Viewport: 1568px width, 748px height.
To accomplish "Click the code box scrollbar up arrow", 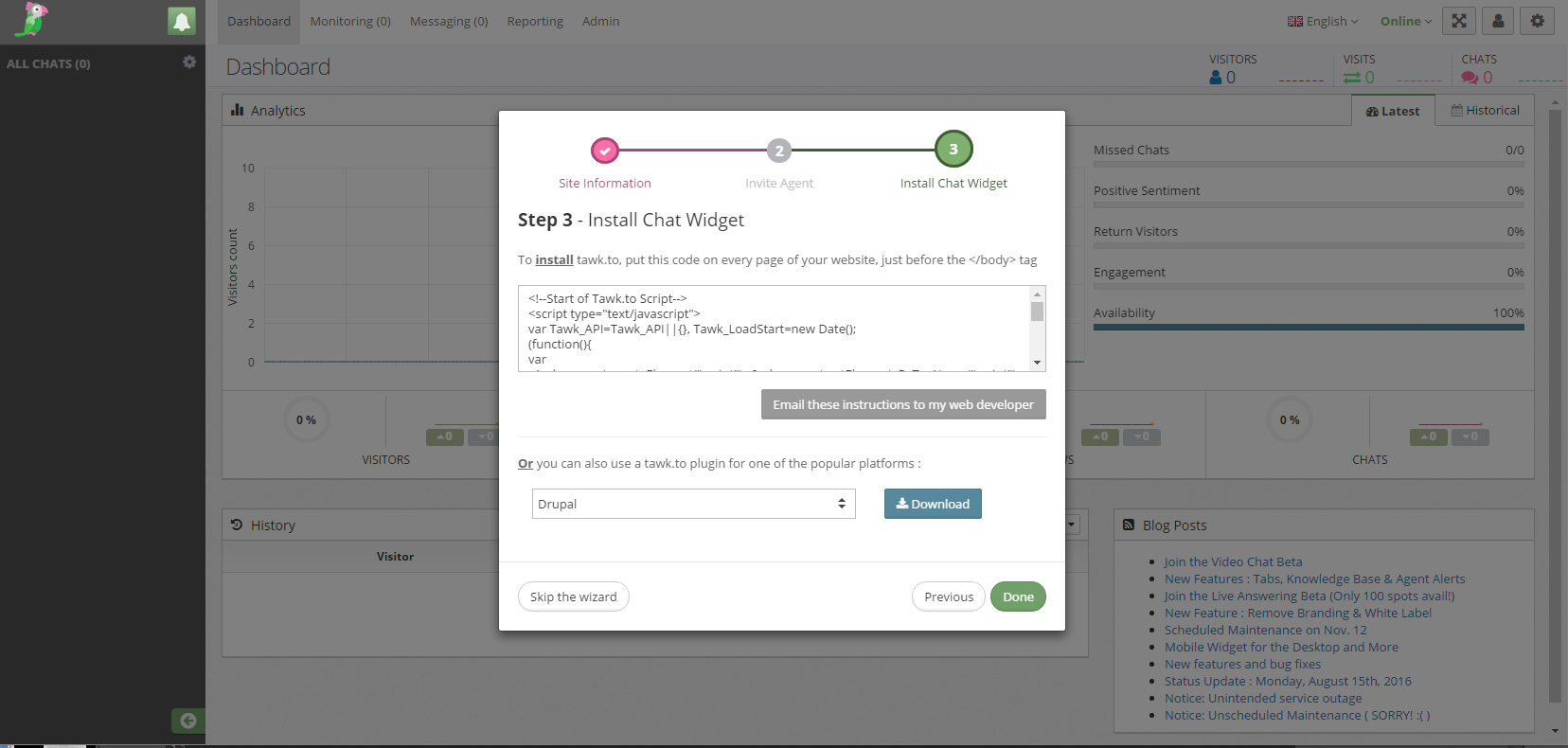I will (1037, 294).
